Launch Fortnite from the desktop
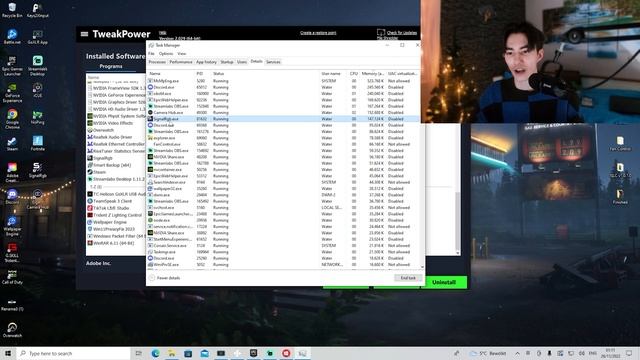The height and width of the screenshot is (360, 640). [x=38, y=144]
